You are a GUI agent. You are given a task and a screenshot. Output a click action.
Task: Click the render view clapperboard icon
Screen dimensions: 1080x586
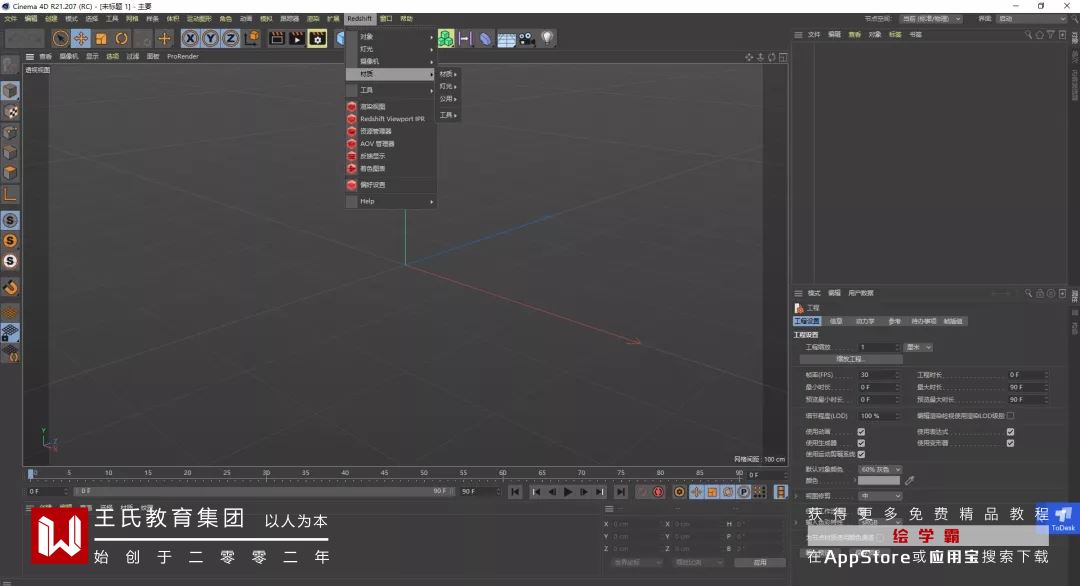(276, 39)
